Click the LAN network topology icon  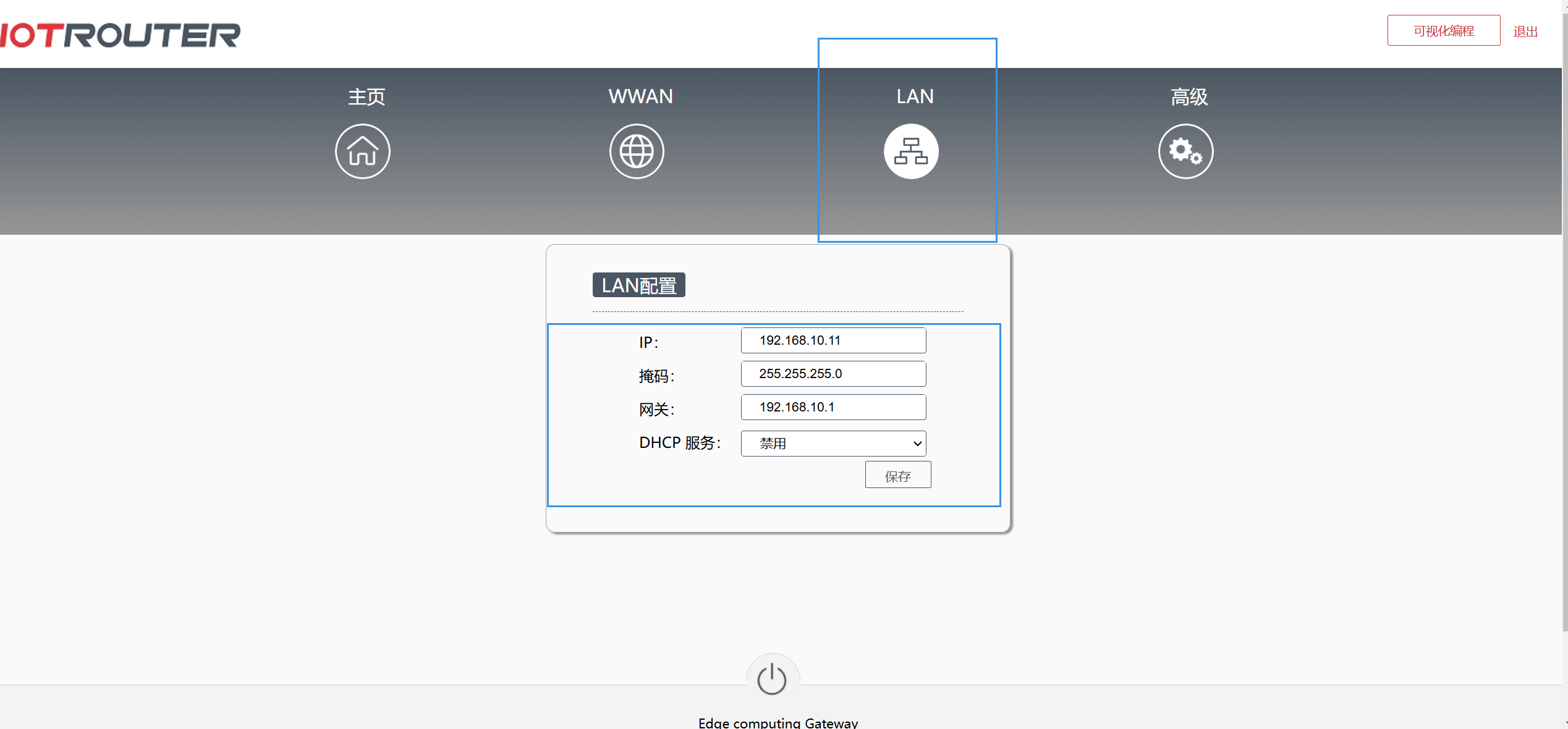[x=910, y=151]
